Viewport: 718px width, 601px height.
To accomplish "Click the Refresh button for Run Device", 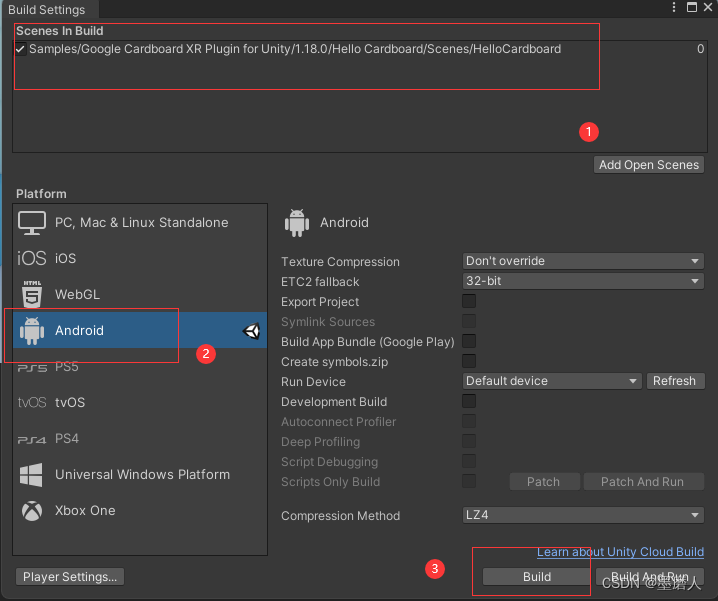I will click(675, 381).
